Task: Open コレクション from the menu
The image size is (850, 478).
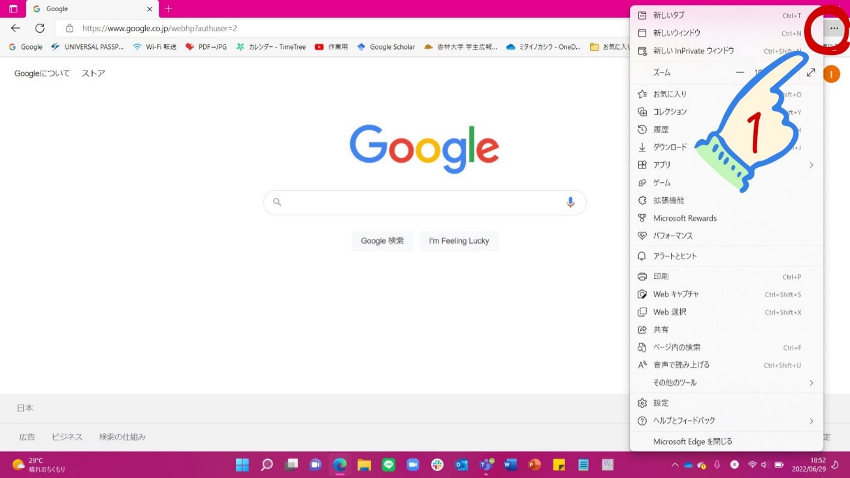Action: (726, 112)
